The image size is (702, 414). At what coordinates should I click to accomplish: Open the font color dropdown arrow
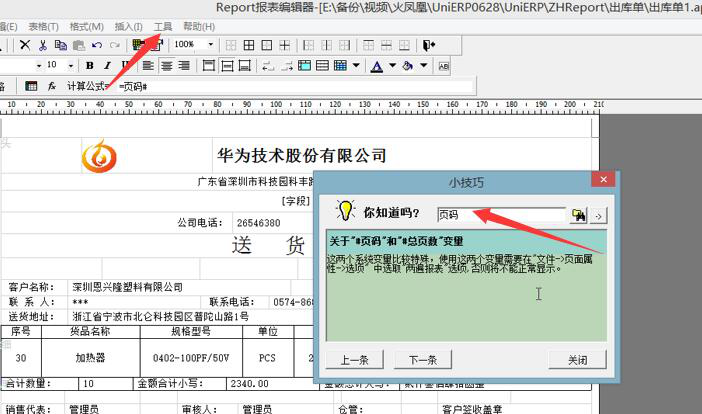pyautogui.click(x=393, y=65)
